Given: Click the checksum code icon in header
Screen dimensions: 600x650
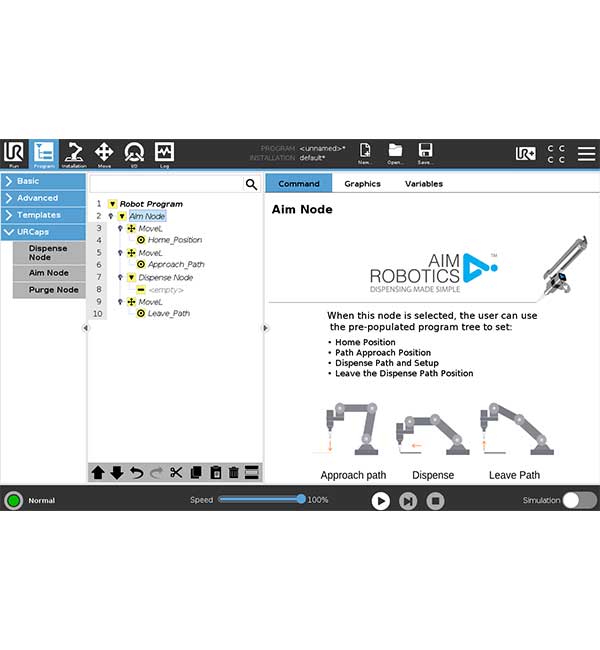Looking at the screenshot, I should point(556,154).
